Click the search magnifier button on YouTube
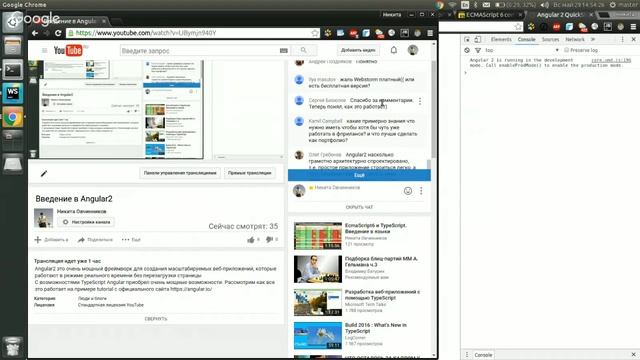640x360 pixels. click(x=303, y=50)
